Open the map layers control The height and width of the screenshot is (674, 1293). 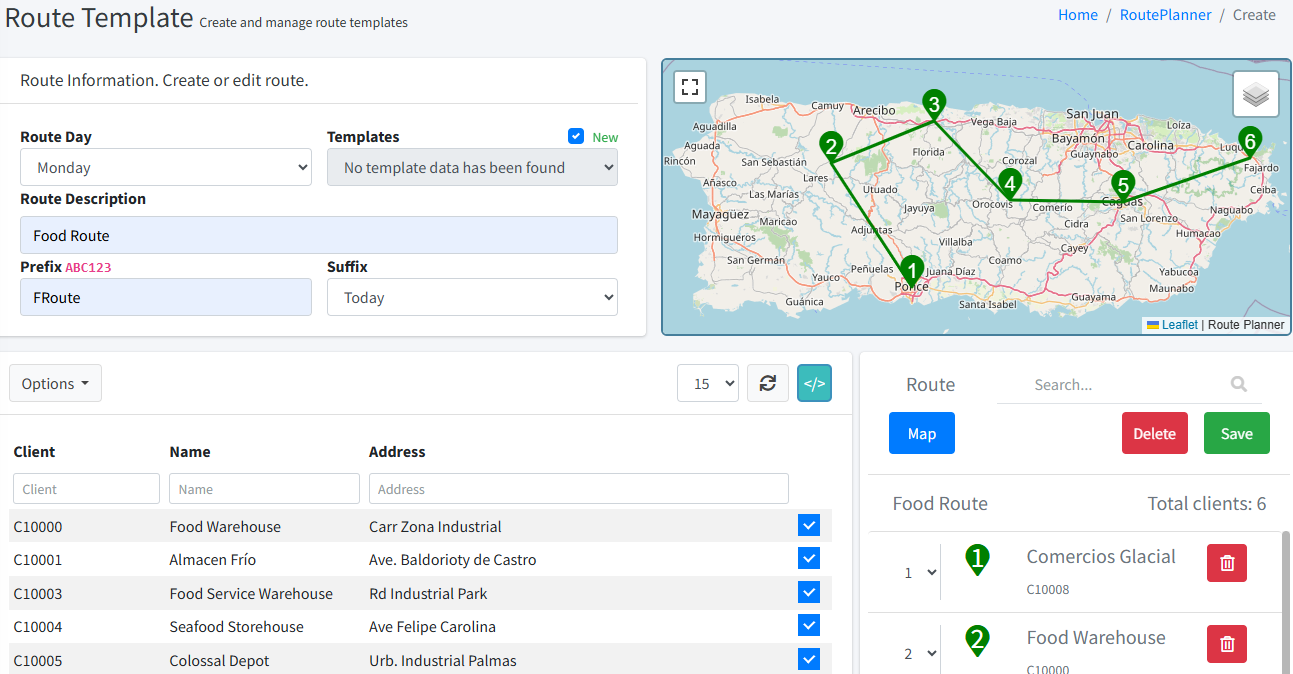1256,95
